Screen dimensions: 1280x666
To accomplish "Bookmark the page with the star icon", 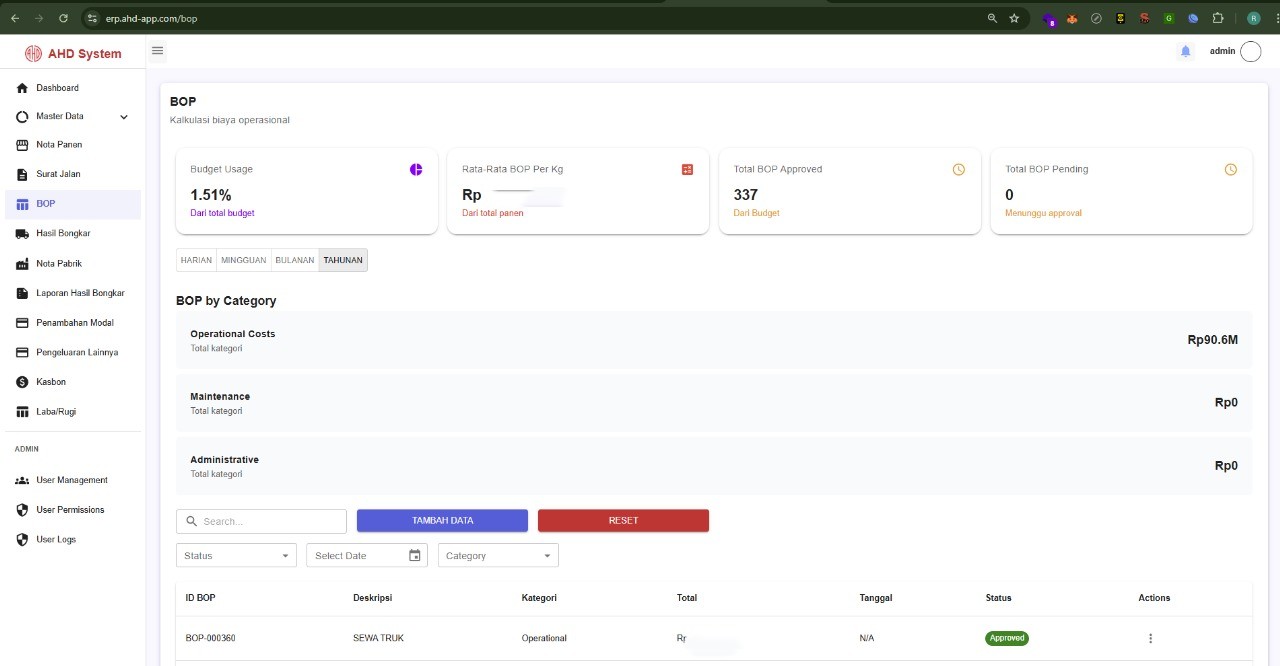I will (1014, 18).
